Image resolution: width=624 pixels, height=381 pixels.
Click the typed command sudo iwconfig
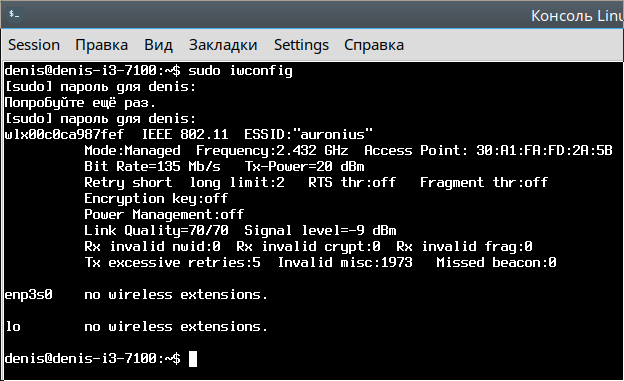tap(240, 71)
